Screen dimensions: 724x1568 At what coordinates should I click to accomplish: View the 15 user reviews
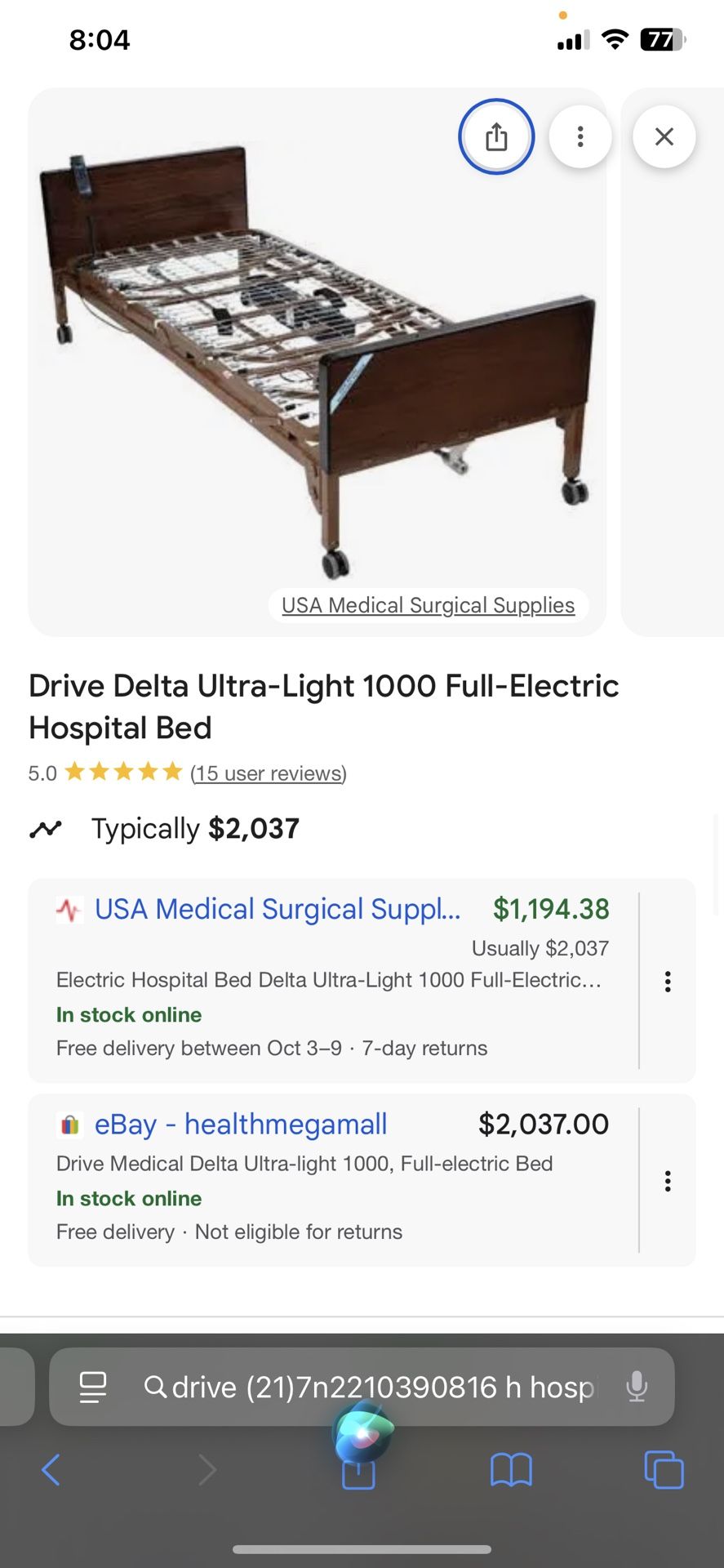pos(269,773)
